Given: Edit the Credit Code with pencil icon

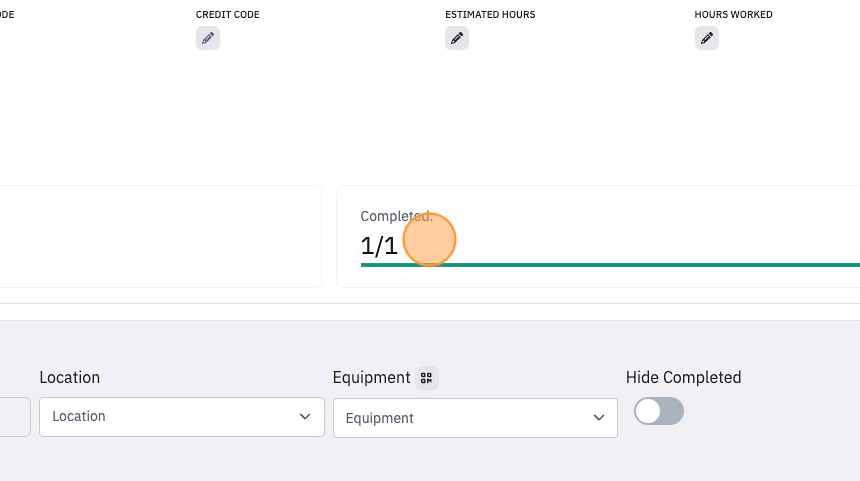Looking at the screenshot, I should tap(208, 38).
